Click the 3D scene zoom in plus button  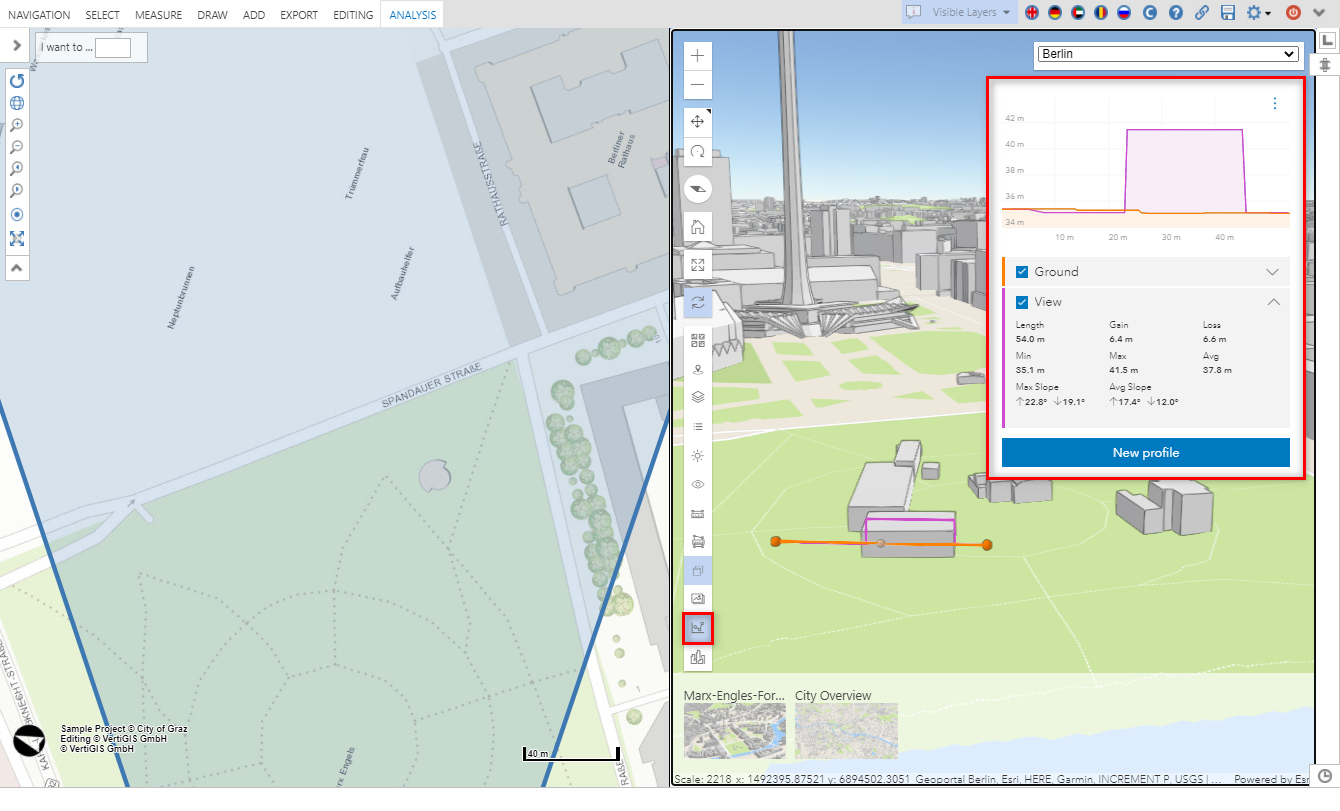[697, 56]
